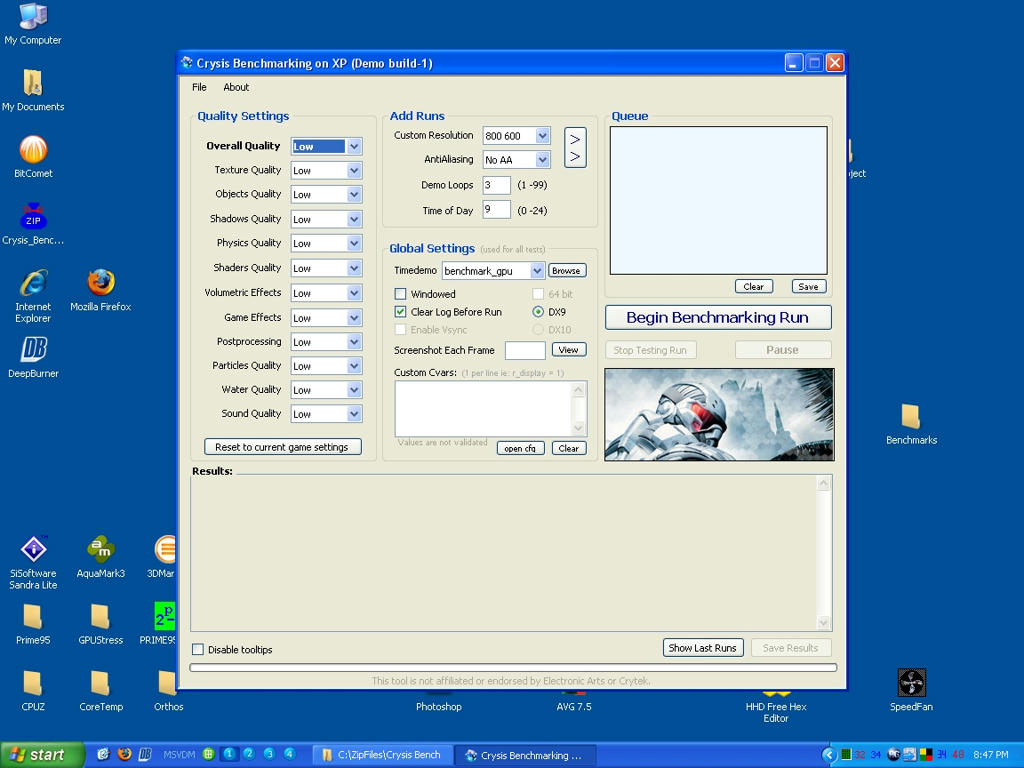
Task: Open the About menu
Action: (x=236, y=87)
